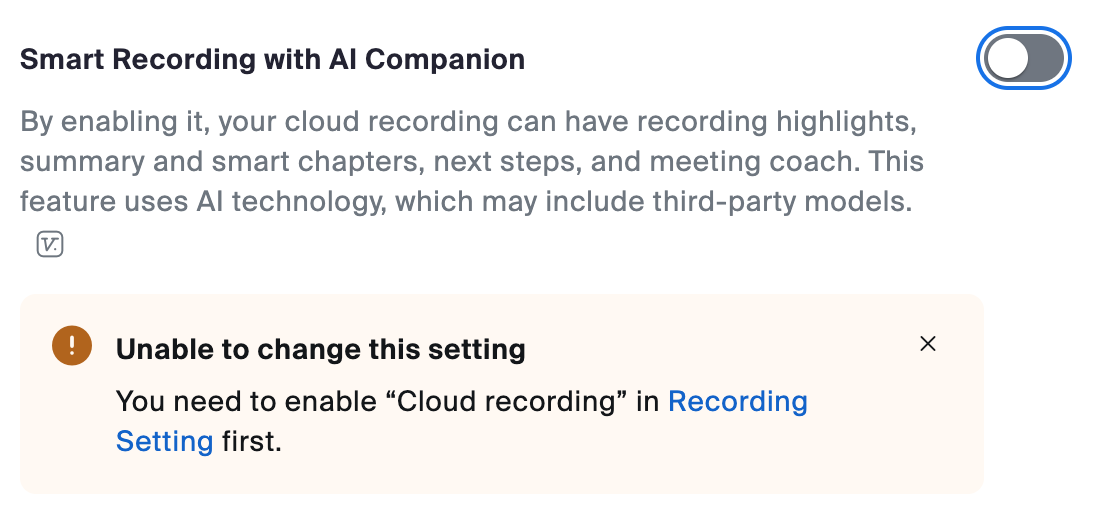Click the 'Smart Recording with AI Companion' heading

[x=272, y=60]
